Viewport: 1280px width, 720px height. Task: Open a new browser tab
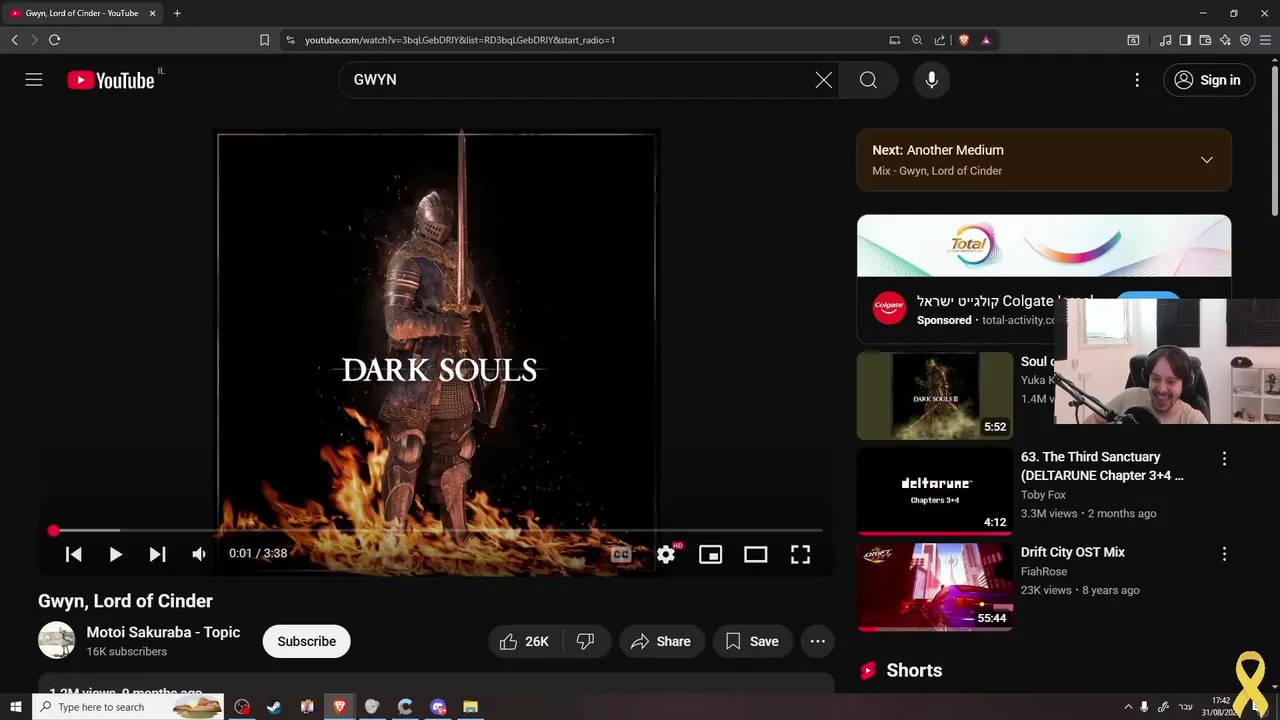(177, 13)
